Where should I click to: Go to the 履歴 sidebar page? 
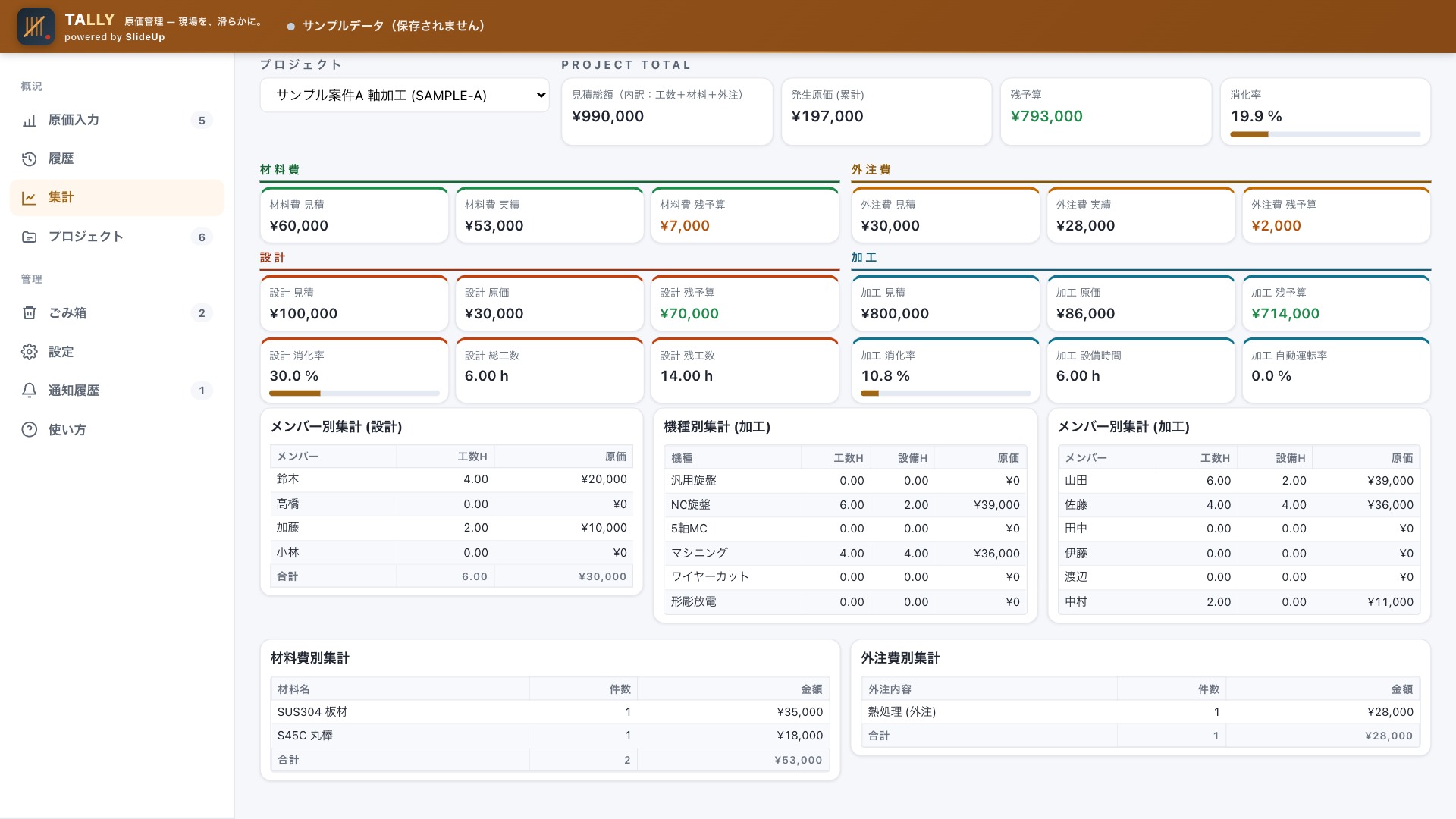coord(117,159)
